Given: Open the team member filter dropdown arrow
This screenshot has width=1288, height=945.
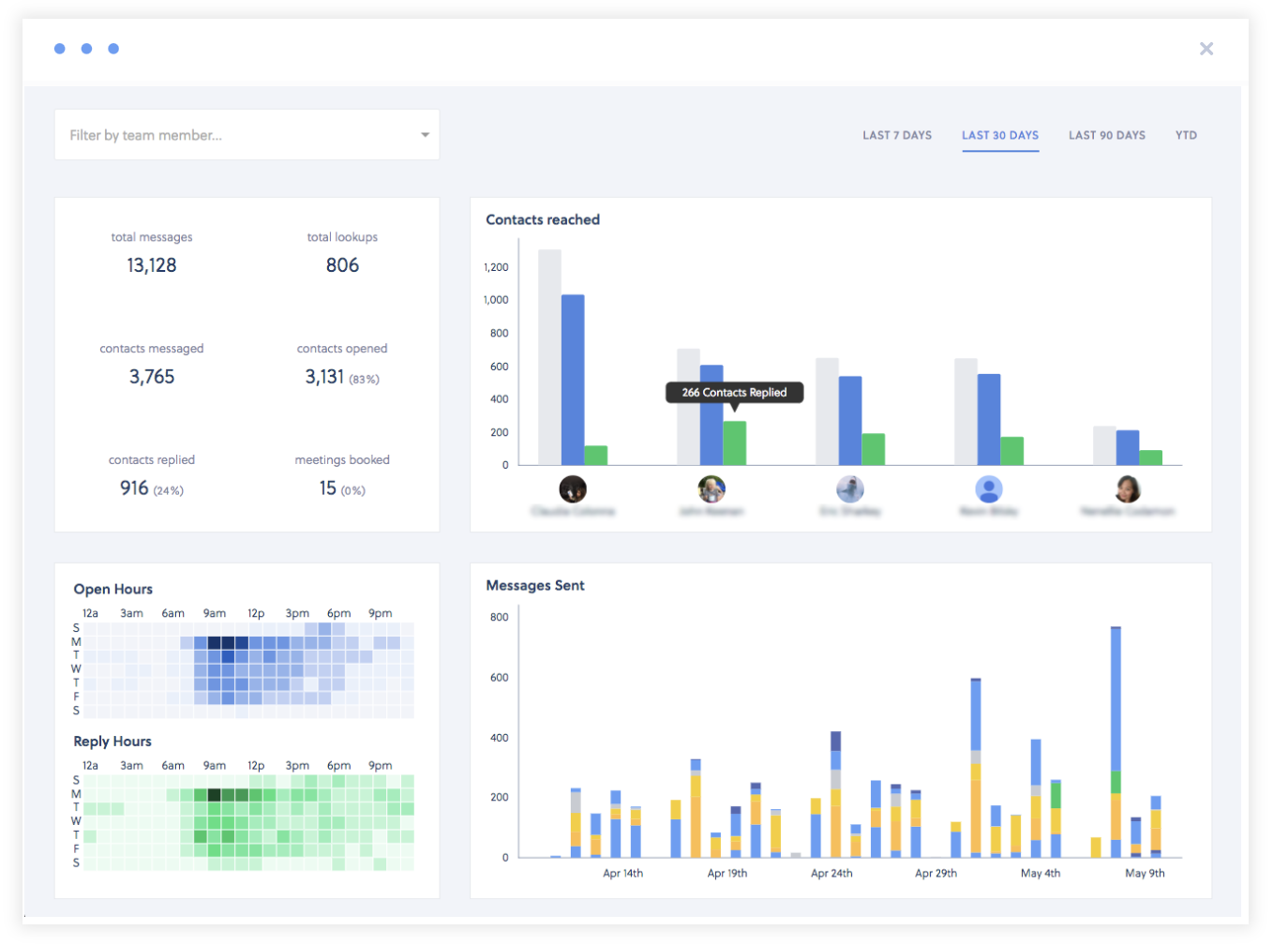Looking at the screenshot, I should coord(425,135).
